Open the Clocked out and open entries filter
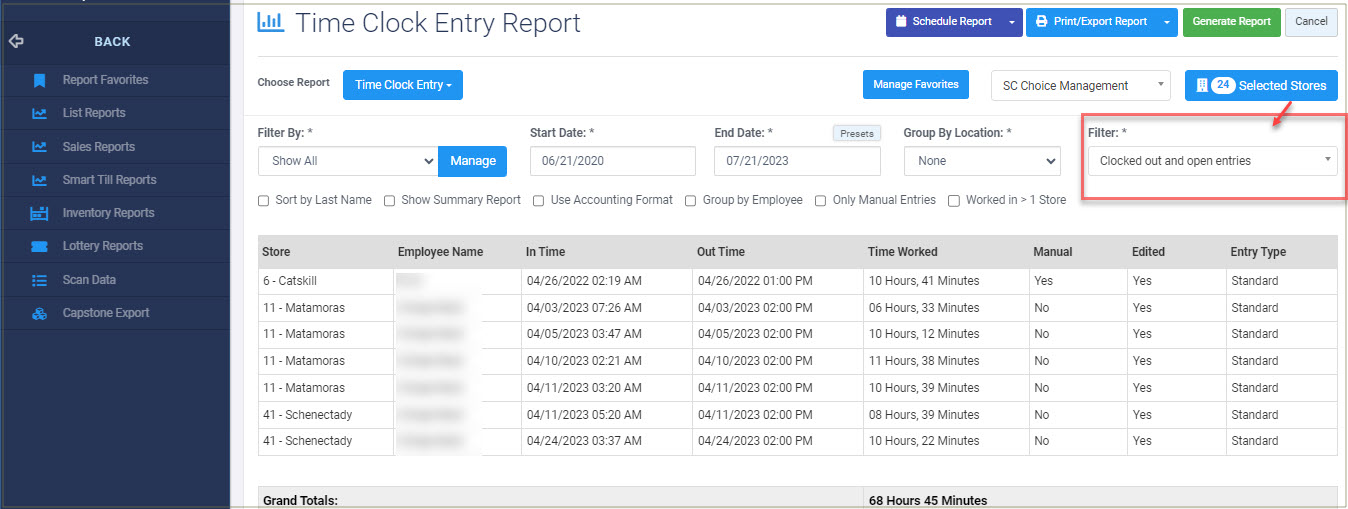Screen dimensions: 1348x509 point(1211,161)
